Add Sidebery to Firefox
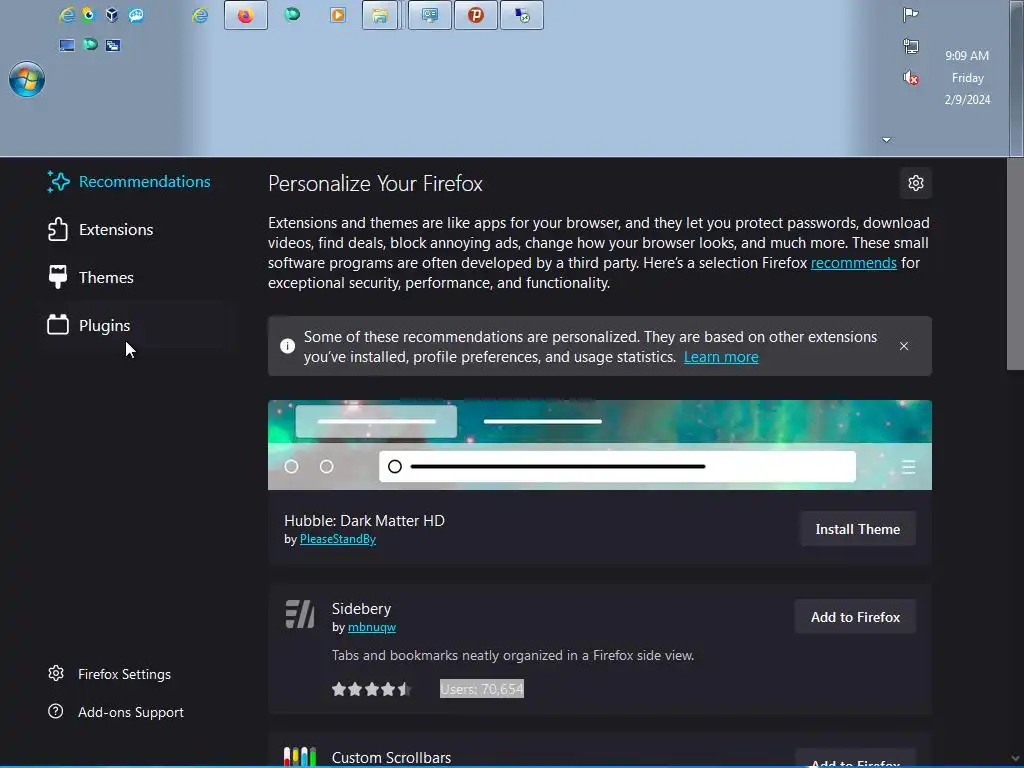1024x768 pixels. click(x=855, y=617)
